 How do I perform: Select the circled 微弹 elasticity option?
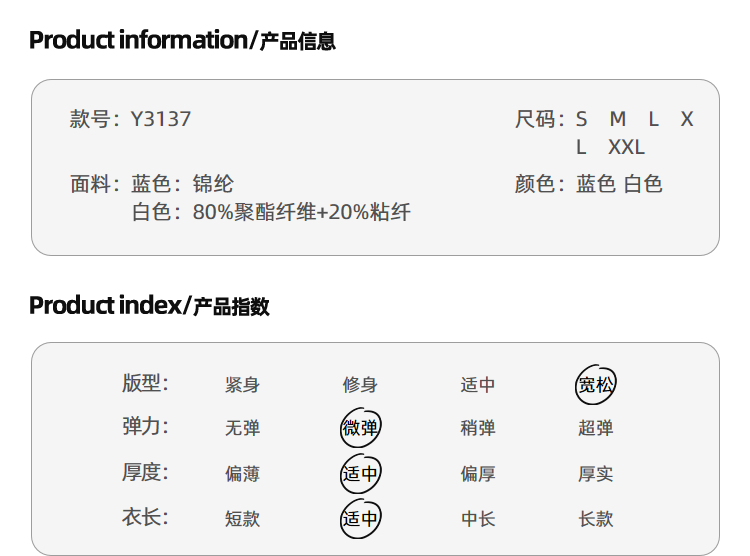(x=360, y=429)
